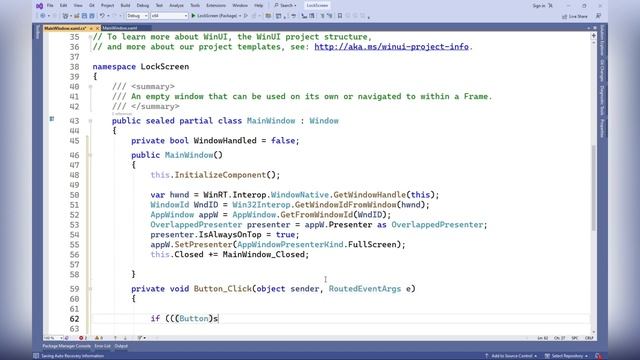Click the Navigate Backward toolbar icon
The height and width of the screenshot is (360, 640).
pos(43,16)
